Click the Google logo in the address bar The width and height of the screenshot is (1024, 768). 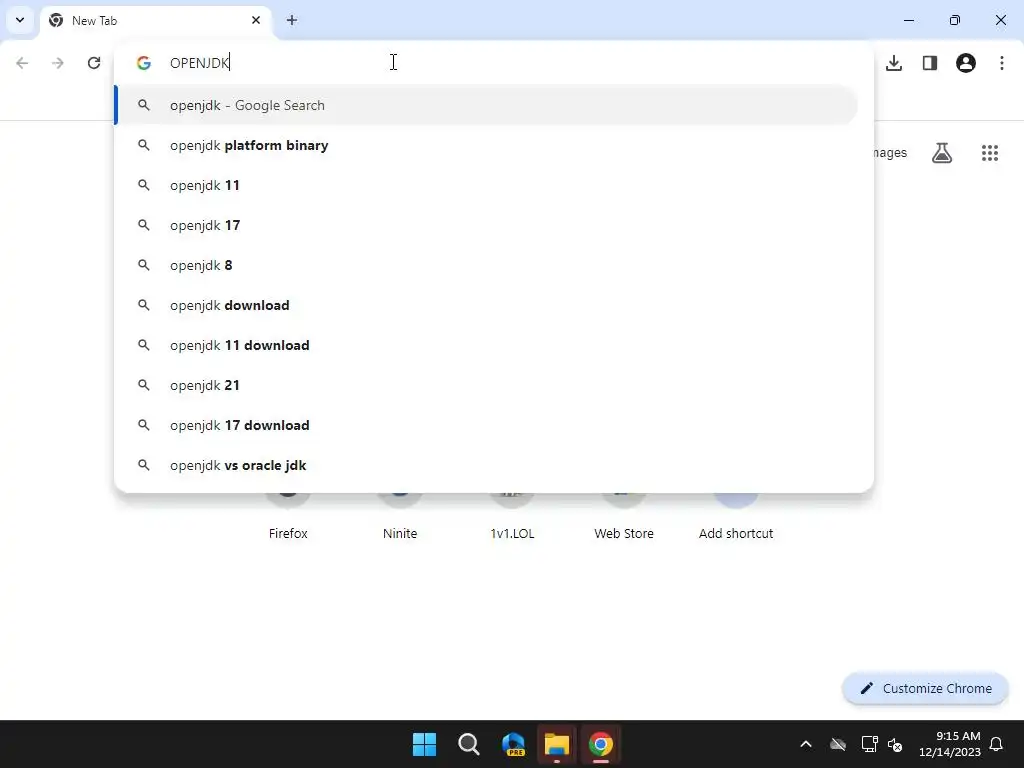pyautogui.click(x=144, y=63)
